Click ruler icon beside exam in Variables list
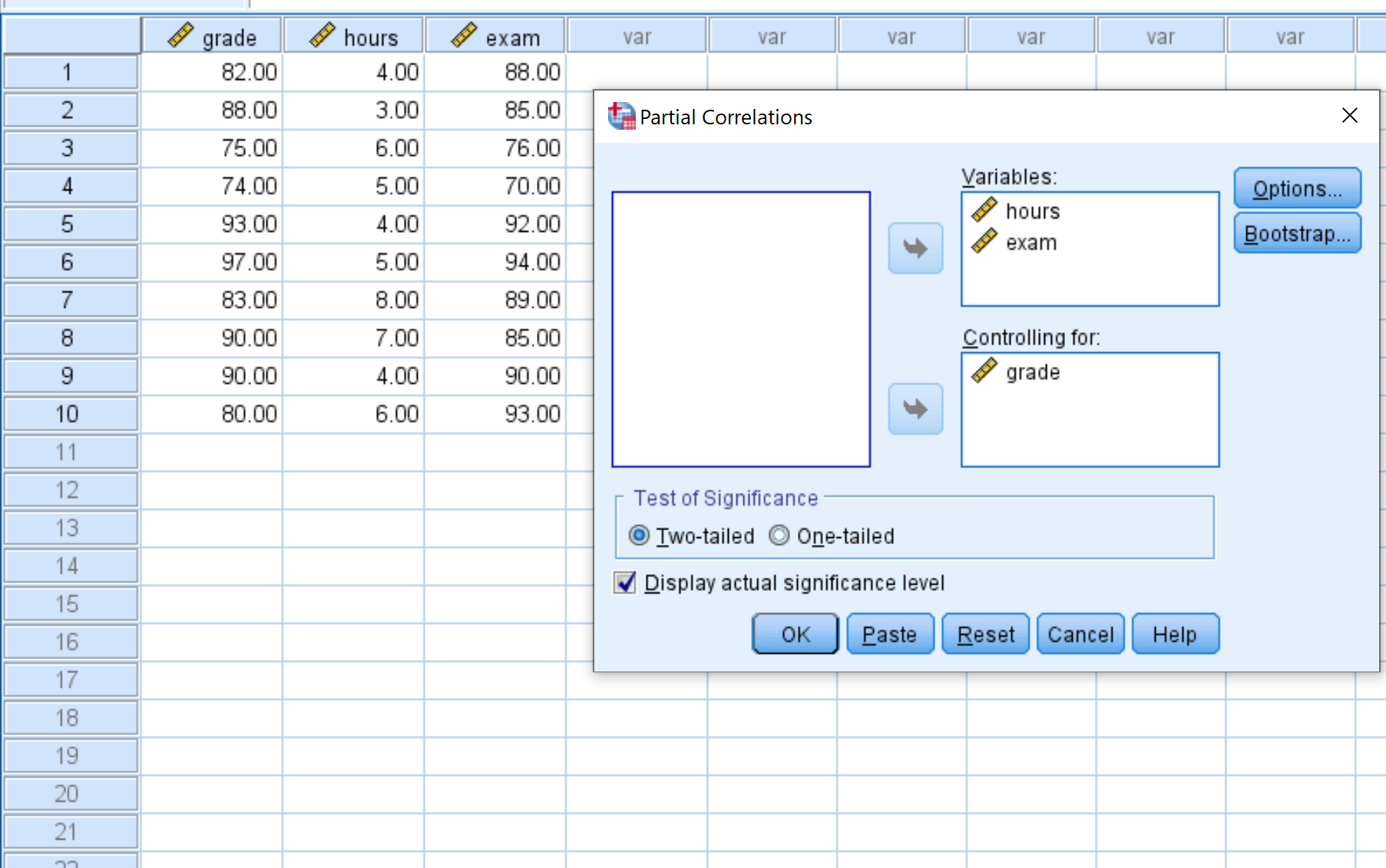1386x868 pixels. point(984,242)
